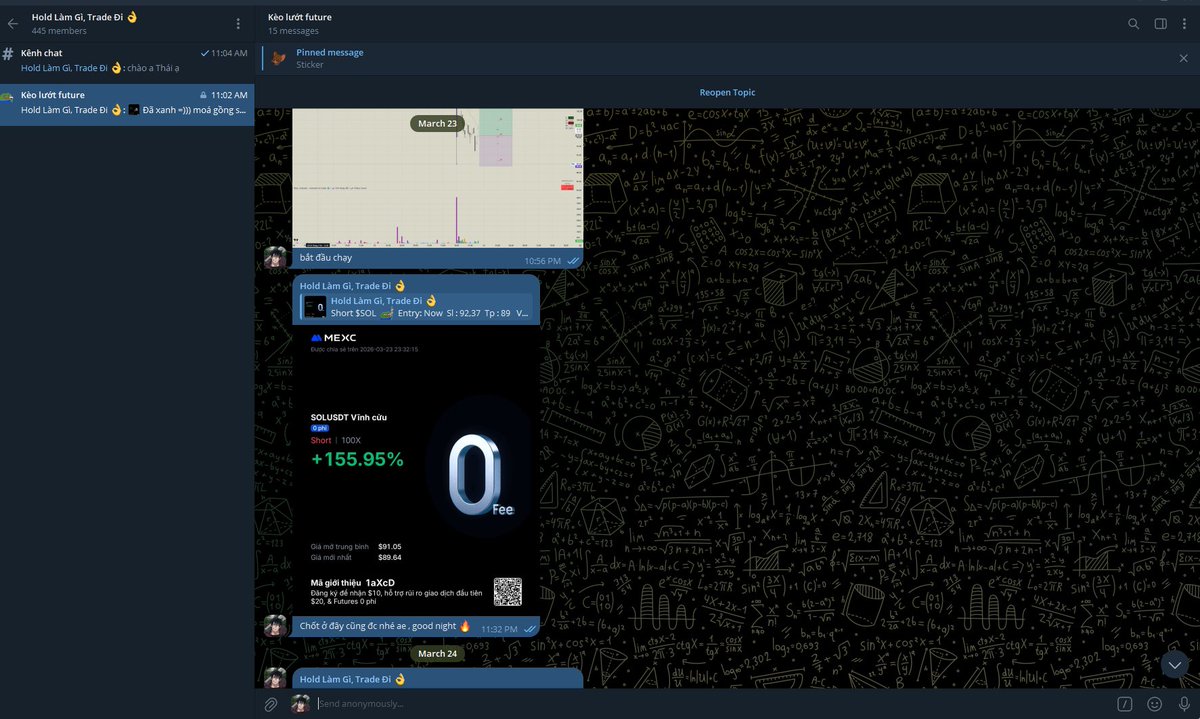The height and width of the screenshot is (719, 1200).
Task: Close the pinned message bar
Action: (x=1184, y=58)
